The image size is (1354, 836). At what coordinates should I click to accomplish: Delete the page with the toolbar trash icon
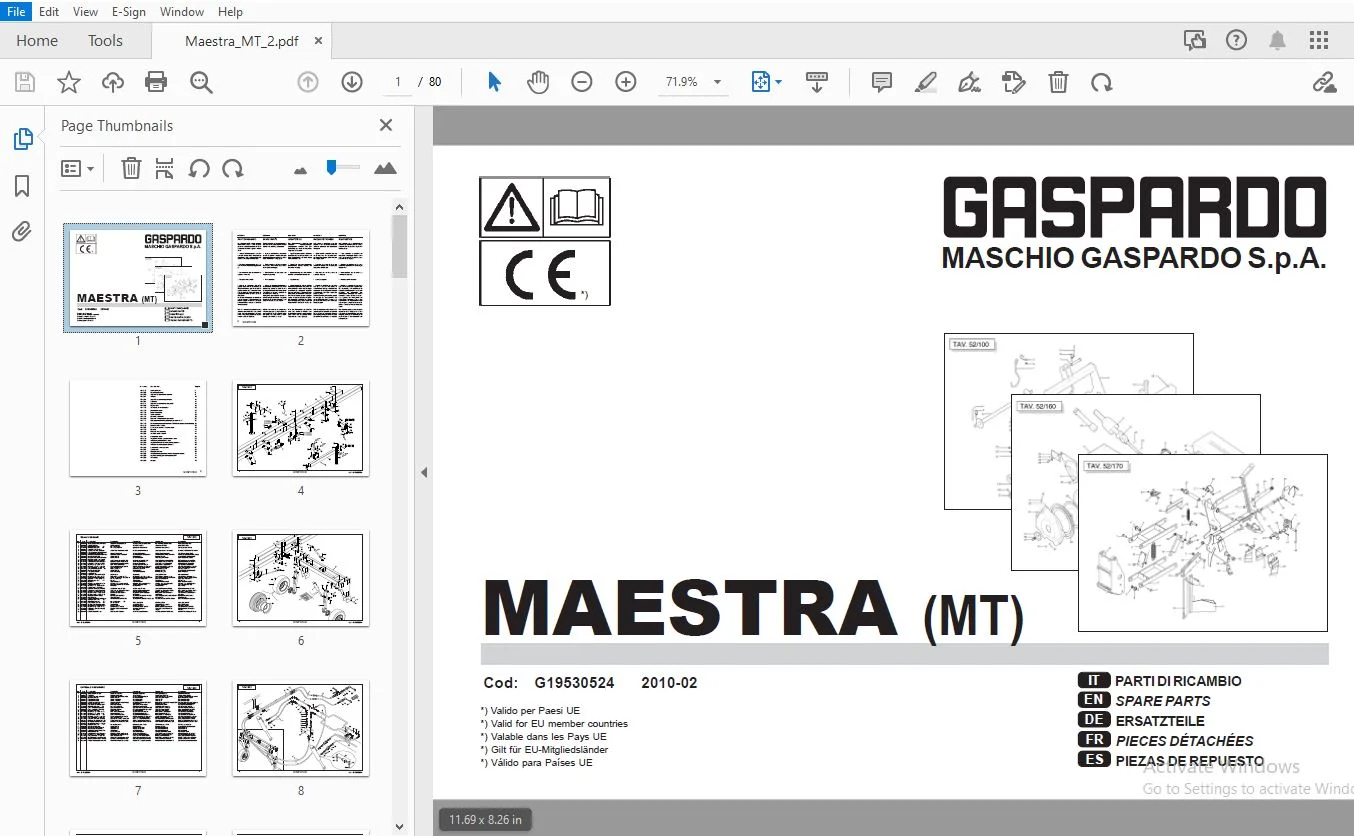click(x=1058, y=82)
